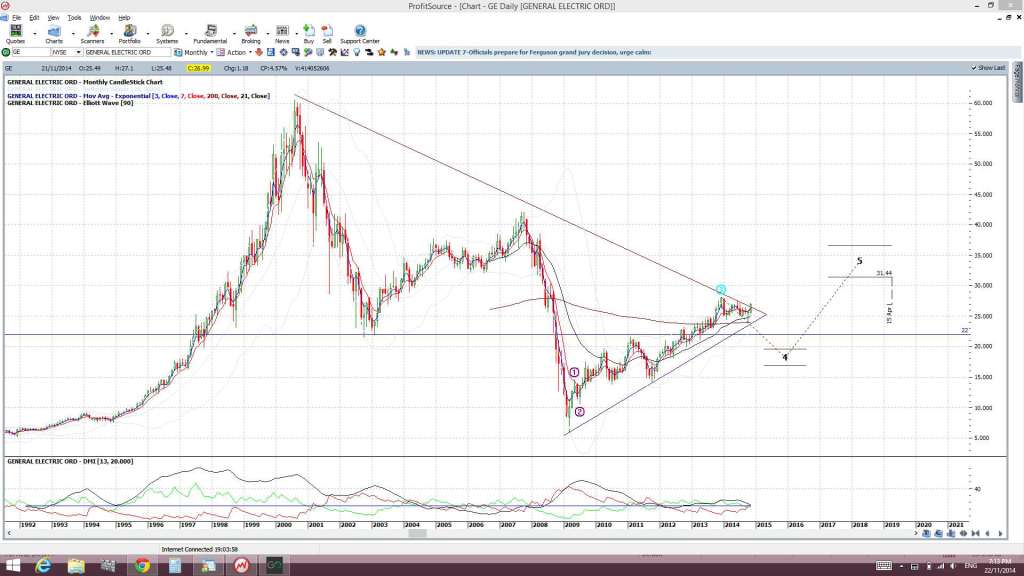This screenshot has width=1024, height=576.
Task: Open the Quotes panel
Action: point(15,34)
